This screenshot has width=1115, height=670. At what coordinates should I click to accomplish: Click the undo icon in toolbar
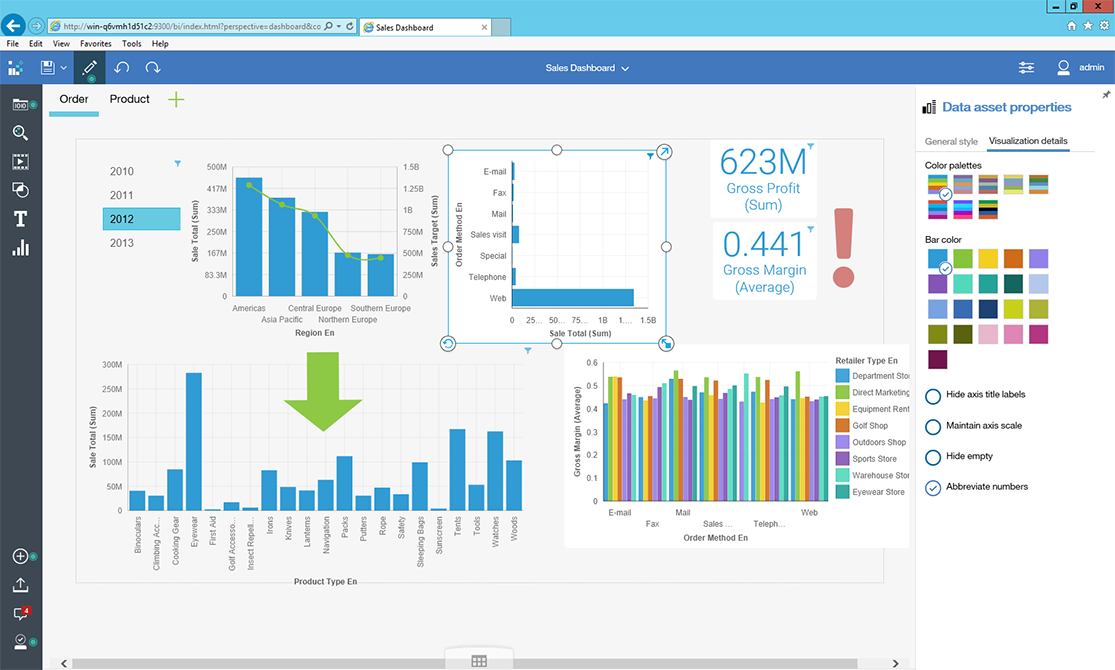pos(121,67)
